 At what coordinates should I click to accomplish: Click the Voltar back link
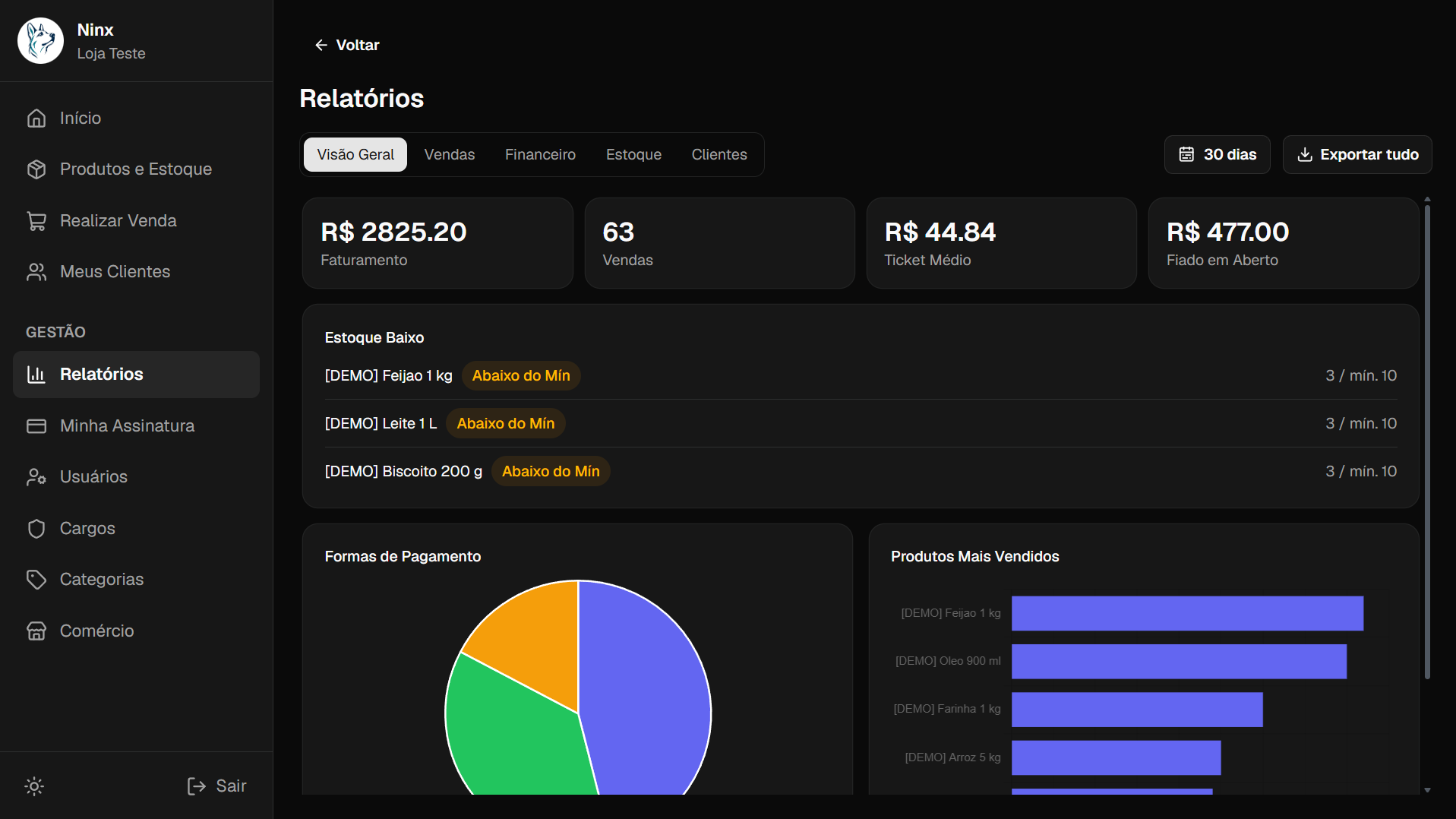click(x=347, y=46)
